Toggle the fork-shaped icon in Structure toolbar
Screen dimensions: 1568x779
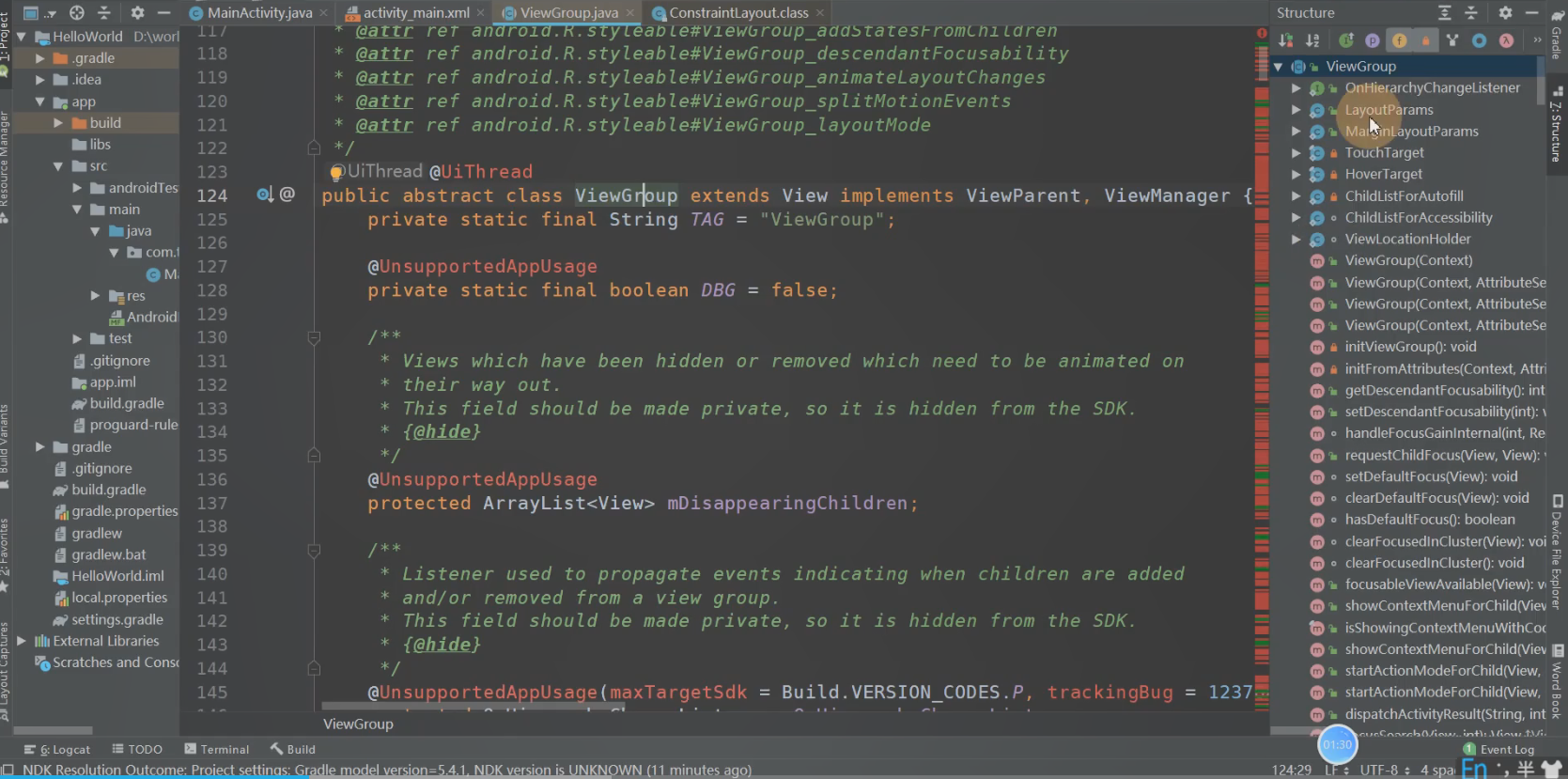point(1452,40)
